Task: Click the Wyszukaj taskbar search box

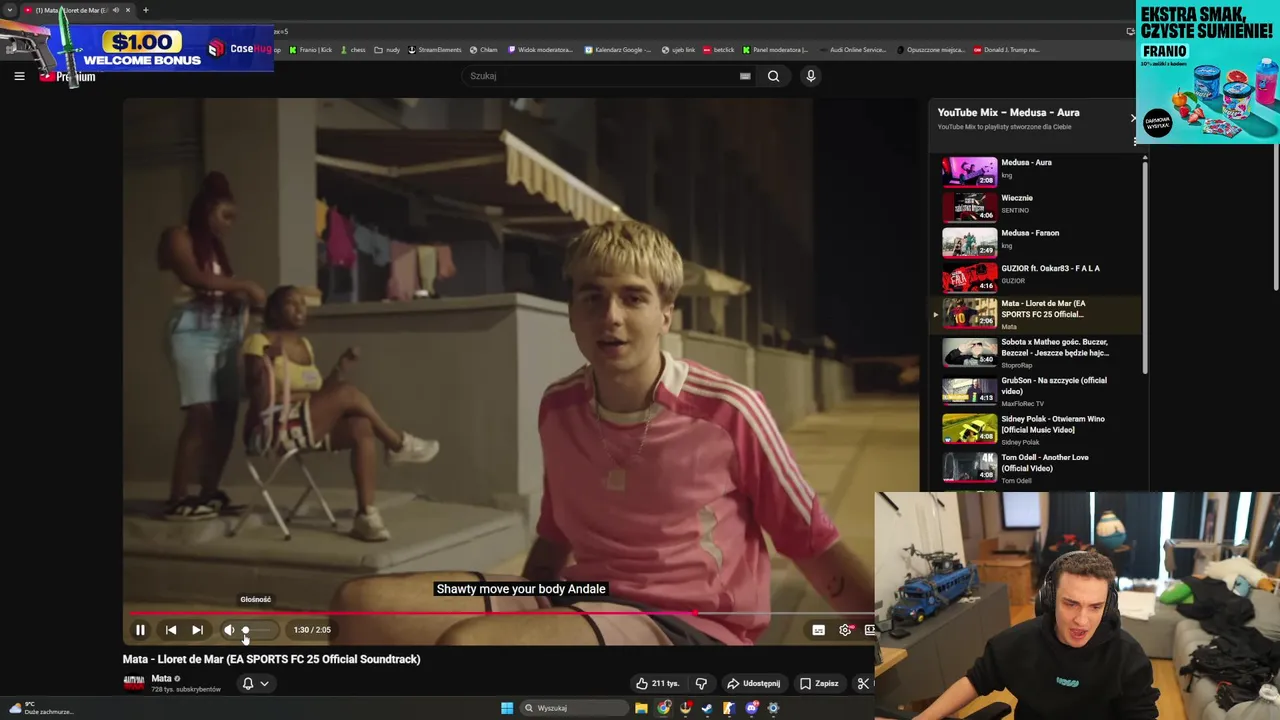Action: point(575,708)
